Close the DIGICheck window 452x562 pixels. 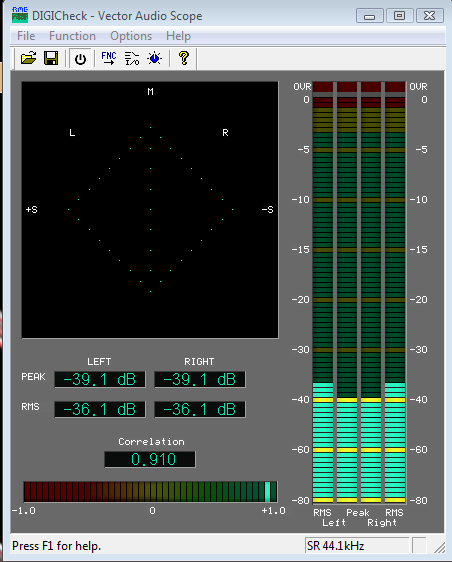click(429, 16)
